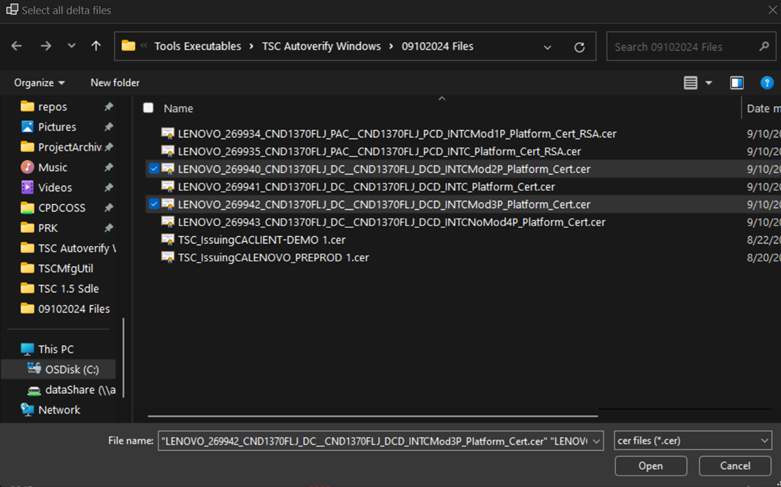
Task: Change view layout icon
Action: (x=690, y=83)
